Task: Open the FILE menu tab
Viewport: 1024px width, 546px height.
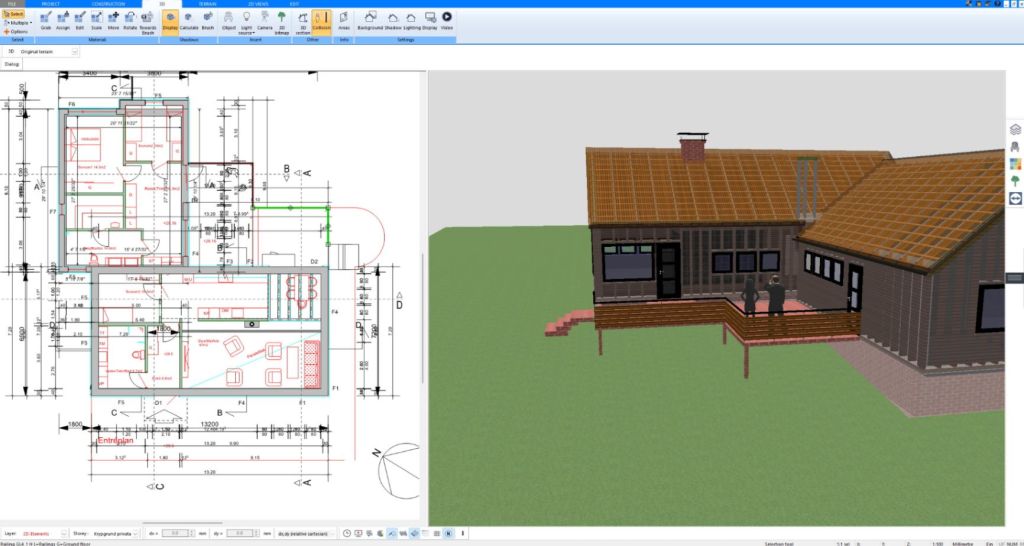Action: point(12,4)
